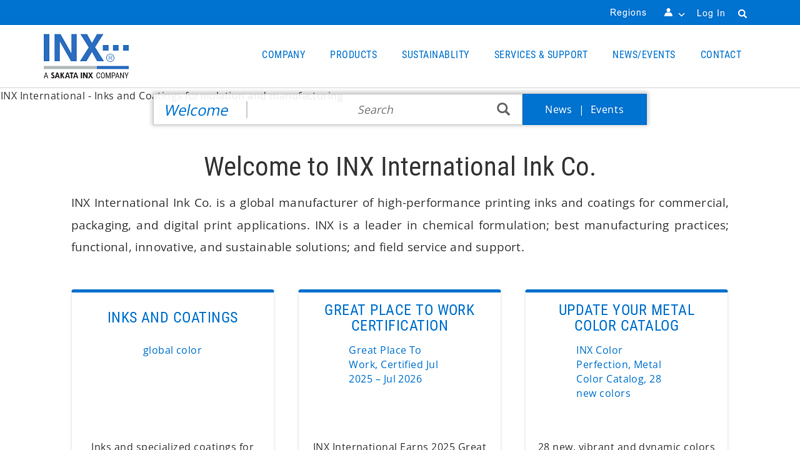Open search via top bar magnifier icon
Viewport: 800px width, 450px height.
(x=742, y=14)
